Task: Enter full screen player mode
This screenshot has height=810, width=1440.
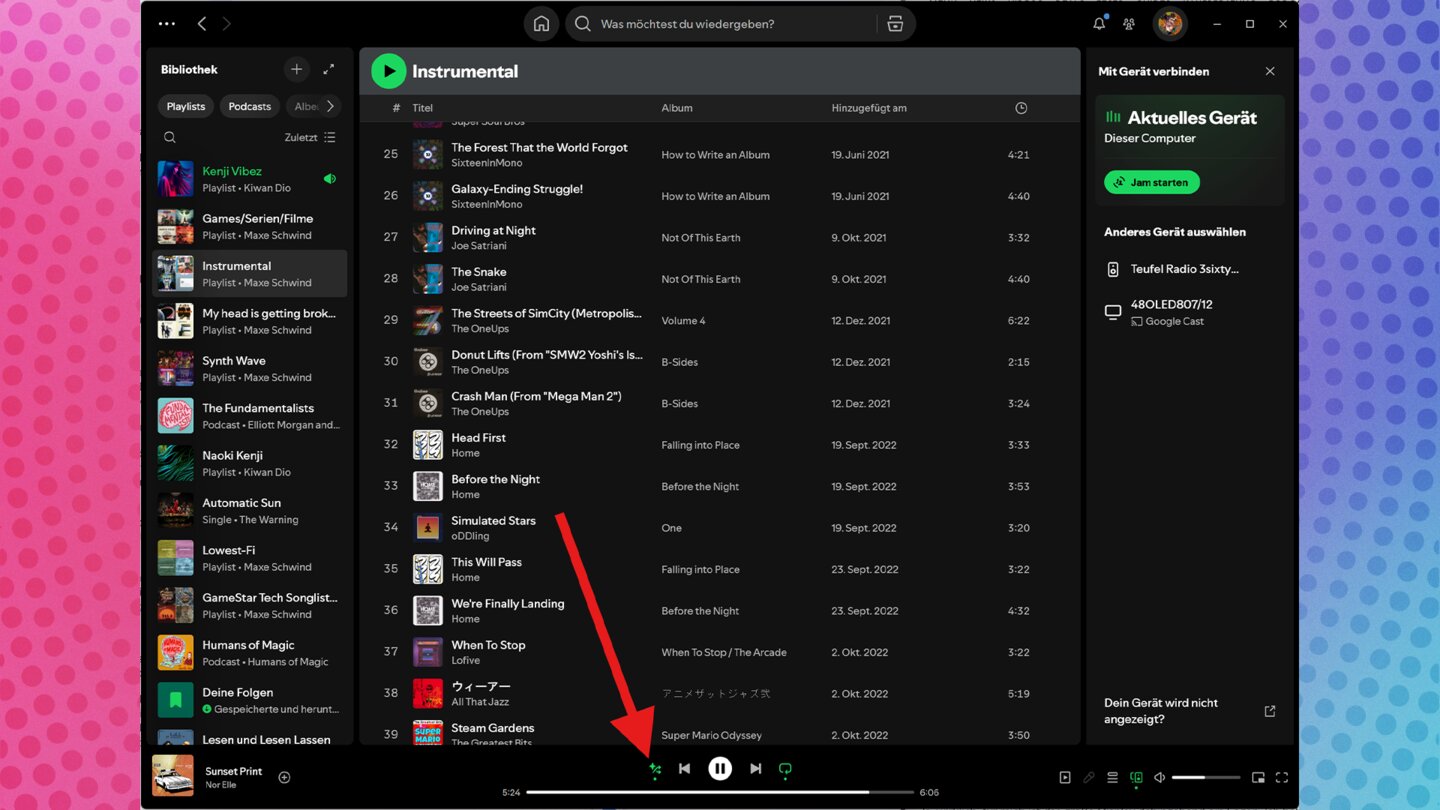Action: point(1282,778)
